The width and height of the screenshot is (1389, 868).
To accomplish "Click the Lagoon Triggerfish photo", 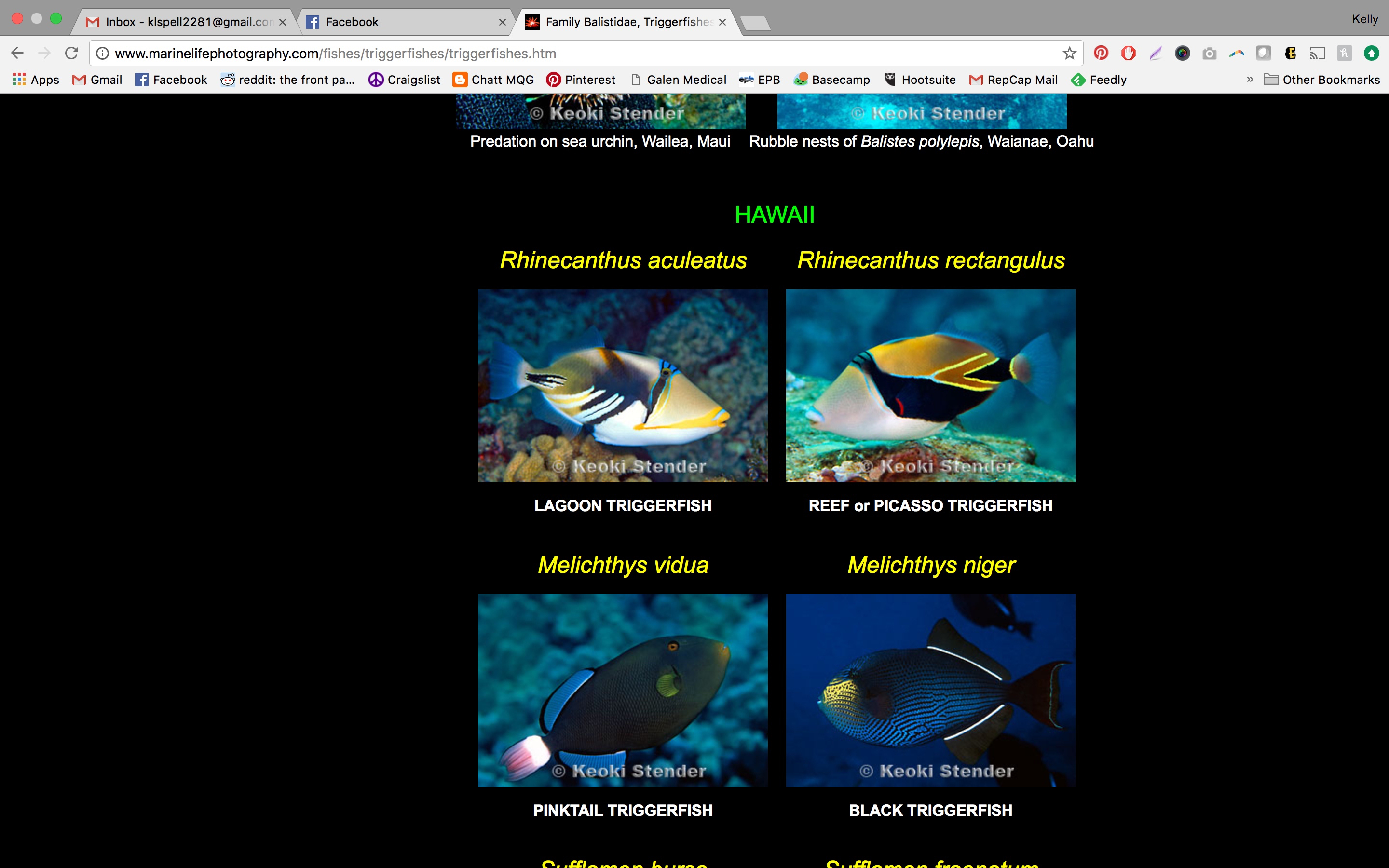I will (x=623, y=385).
